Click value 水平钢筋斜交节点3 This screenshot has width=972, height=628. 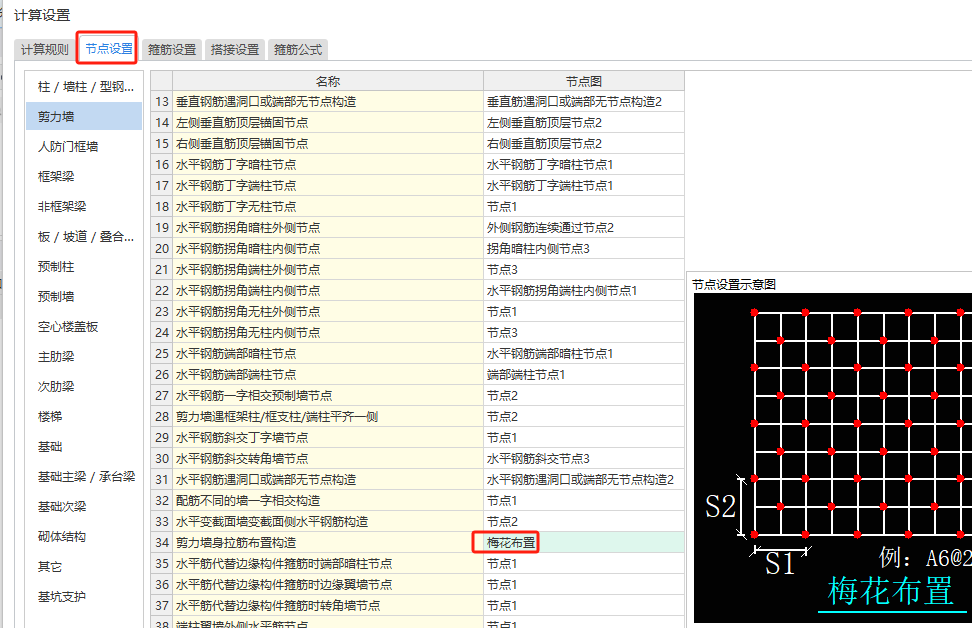click(584, 459)
